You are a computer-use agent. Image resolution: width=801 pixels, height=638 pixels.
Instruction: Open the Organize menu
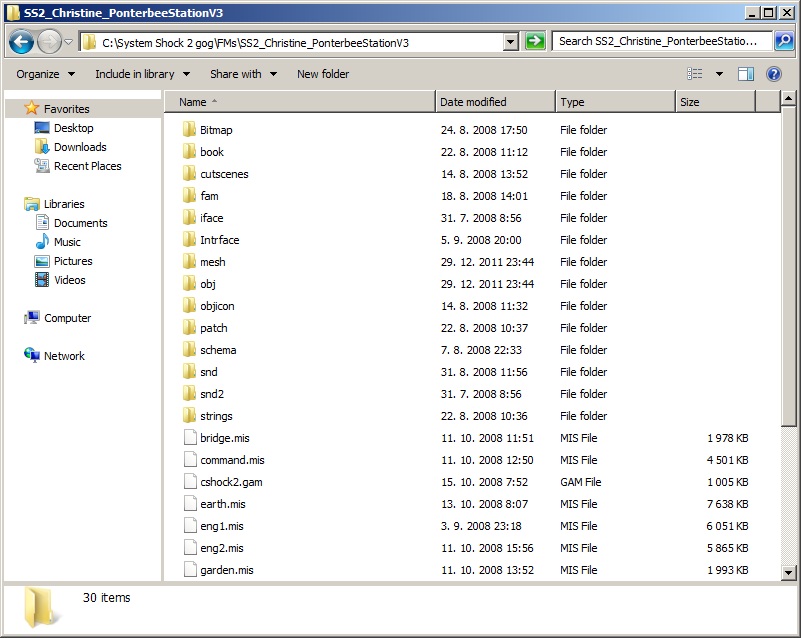tap(45, 74)
